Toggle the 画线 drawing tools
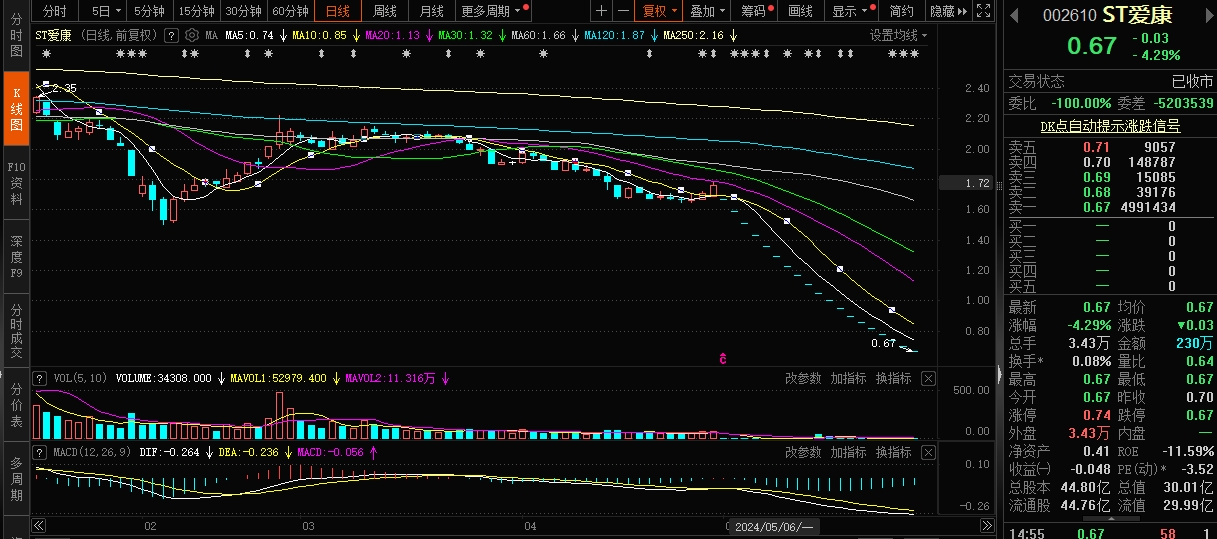 tap(800, 11)
